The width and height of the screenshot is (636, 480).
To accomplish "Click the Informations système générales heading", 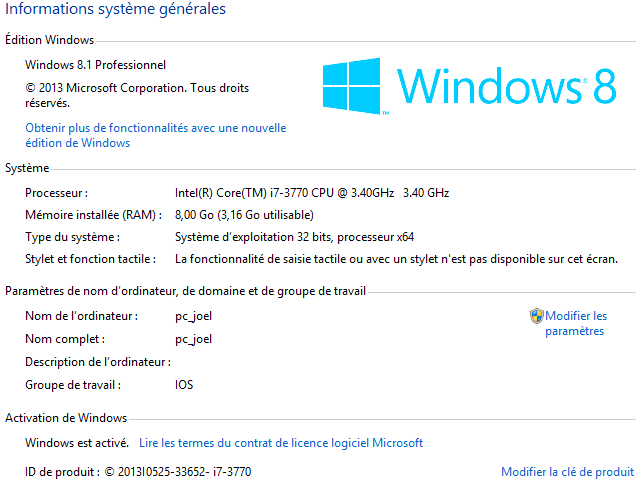I will coord(115,9).
